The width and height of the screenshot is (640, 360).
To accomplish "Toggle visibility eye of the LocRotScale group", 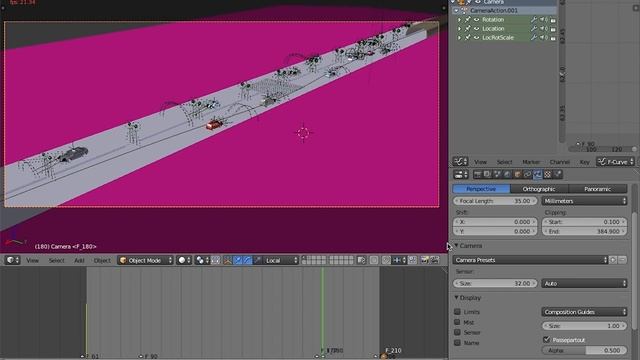I will 476,38.
